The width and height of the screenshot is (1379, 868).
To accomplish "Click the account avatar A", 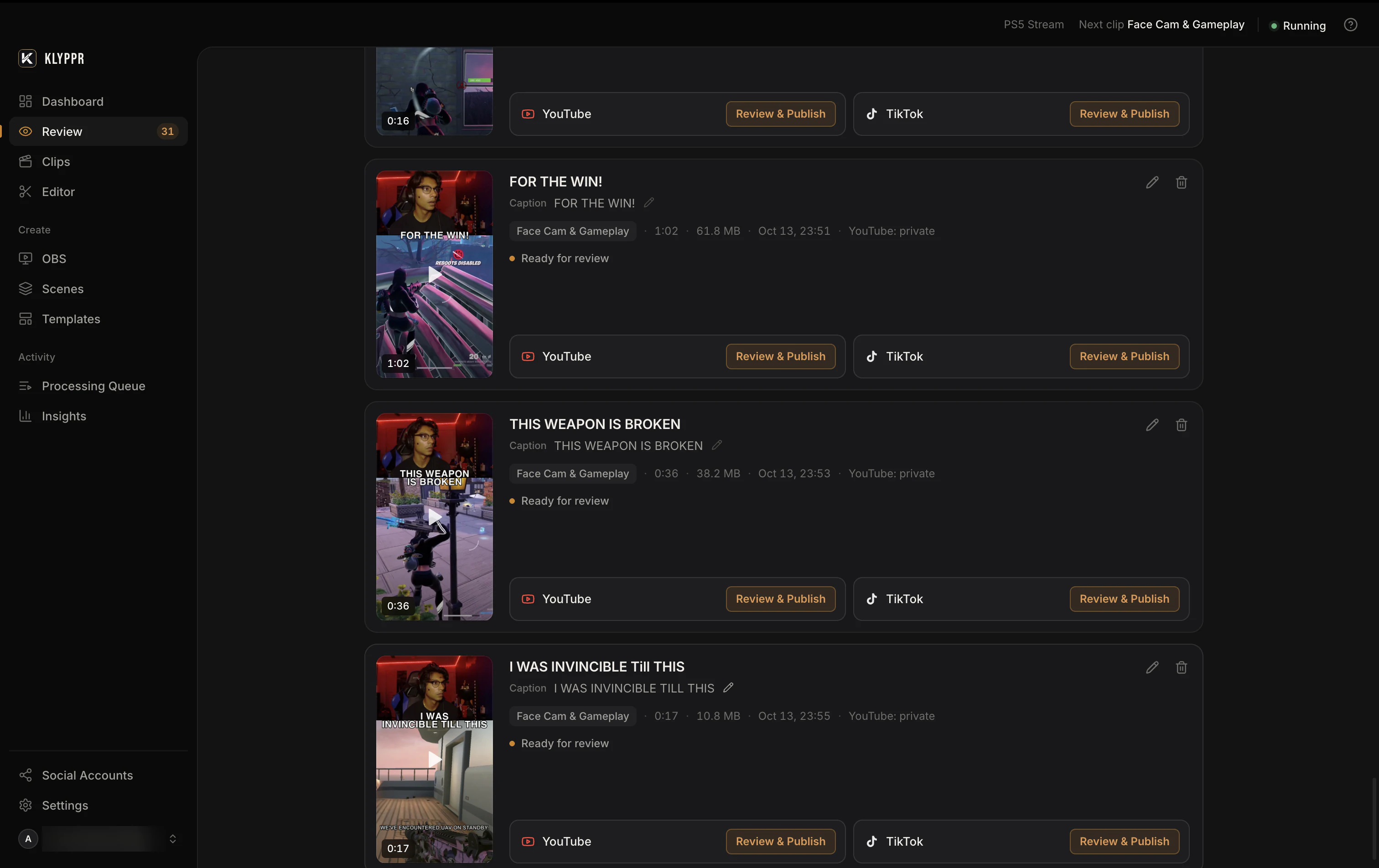I will [28, 838].
